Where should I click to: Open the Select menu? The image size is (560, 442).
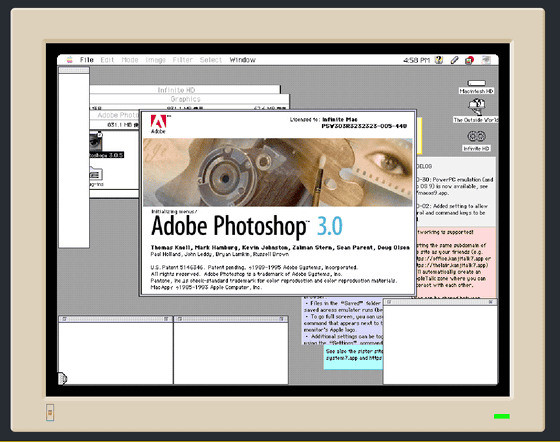coord(211,60)
